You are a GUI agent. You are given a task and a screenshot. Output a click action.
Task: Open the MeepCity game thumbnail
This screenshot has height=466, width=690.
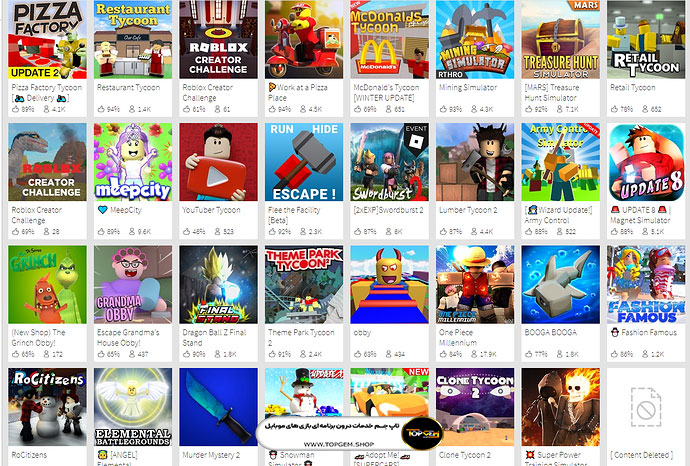point(133,162)
